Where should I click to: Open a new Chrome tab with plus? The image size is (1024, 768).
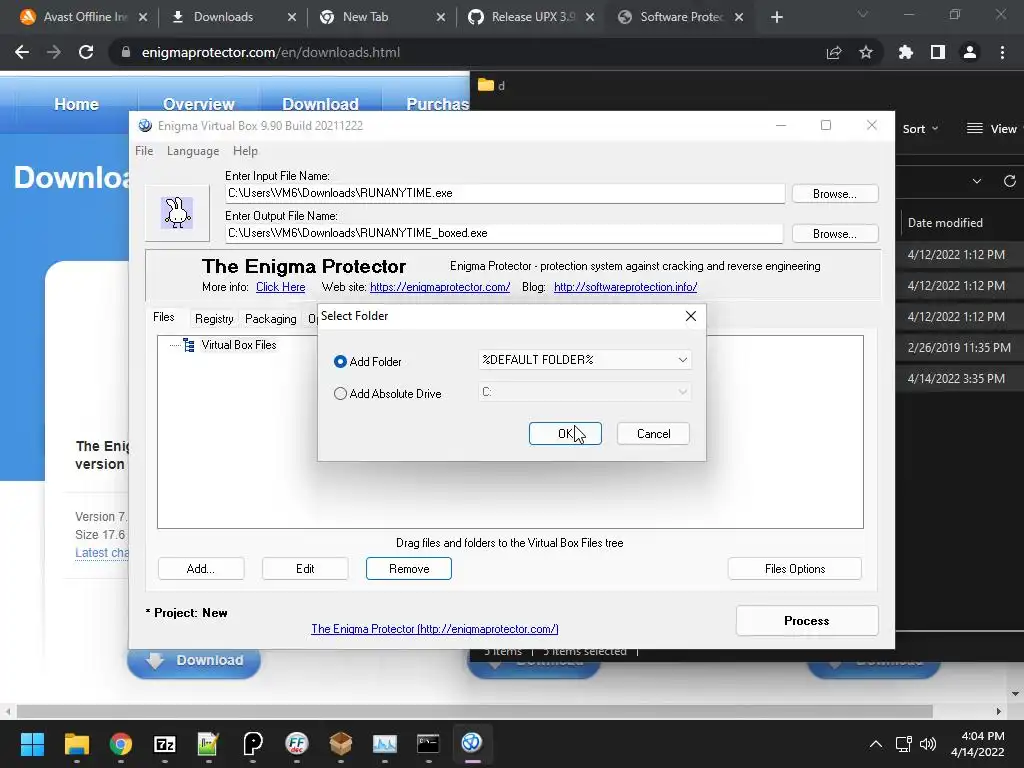click(776, 17)
